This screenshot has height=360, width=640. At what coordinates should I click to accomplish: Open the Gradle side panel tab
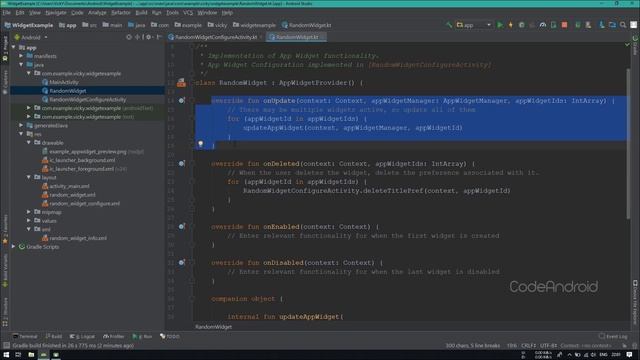tap(635, 46)
